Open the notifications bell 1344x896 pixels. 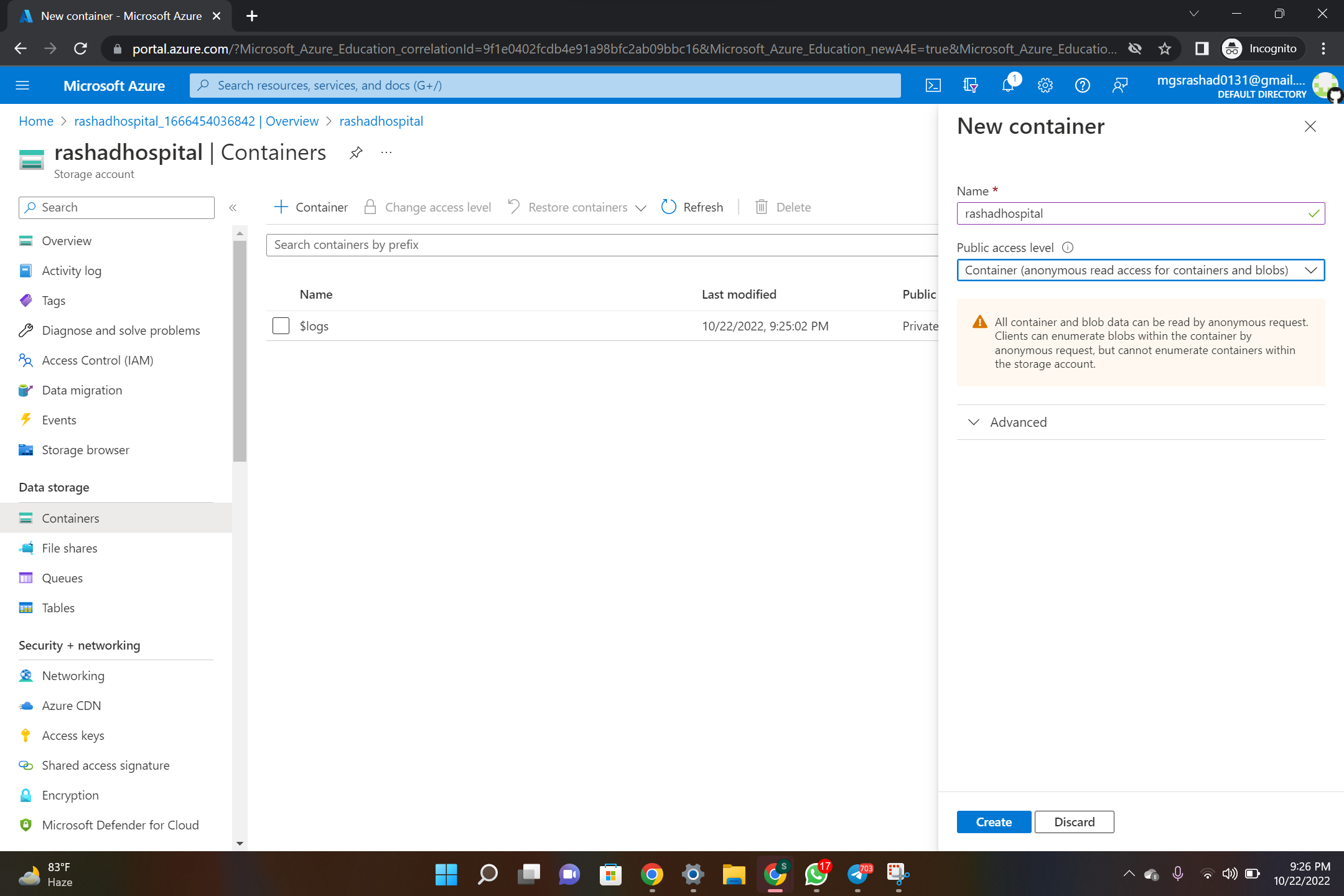coord(1007,85)
